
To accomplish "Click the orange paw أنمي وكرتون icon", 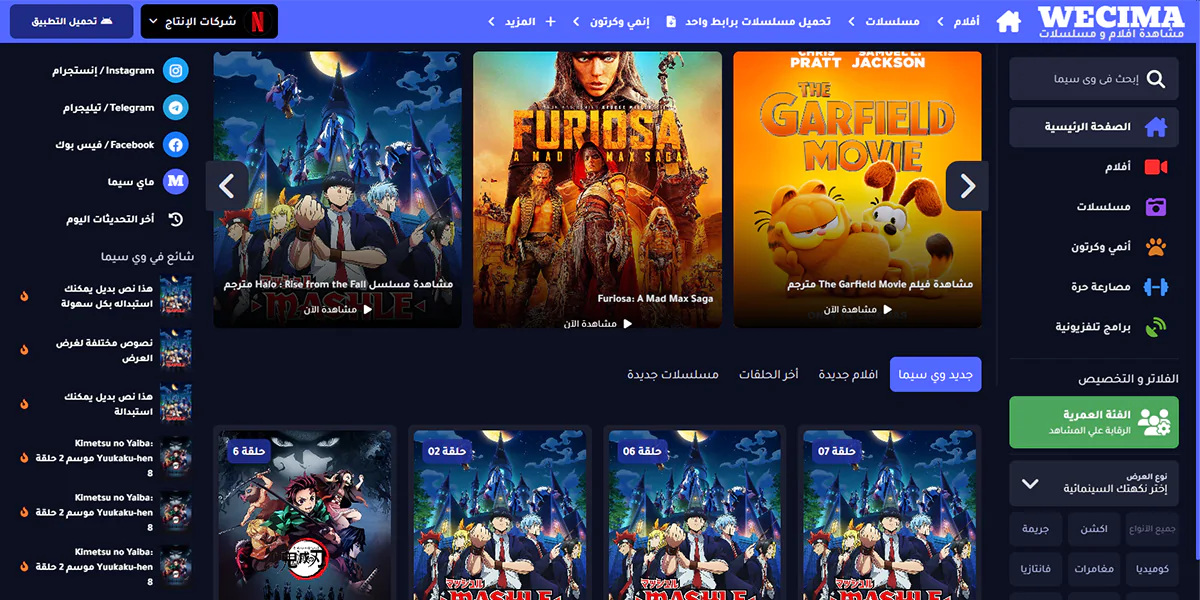I will coord(1156,247).
